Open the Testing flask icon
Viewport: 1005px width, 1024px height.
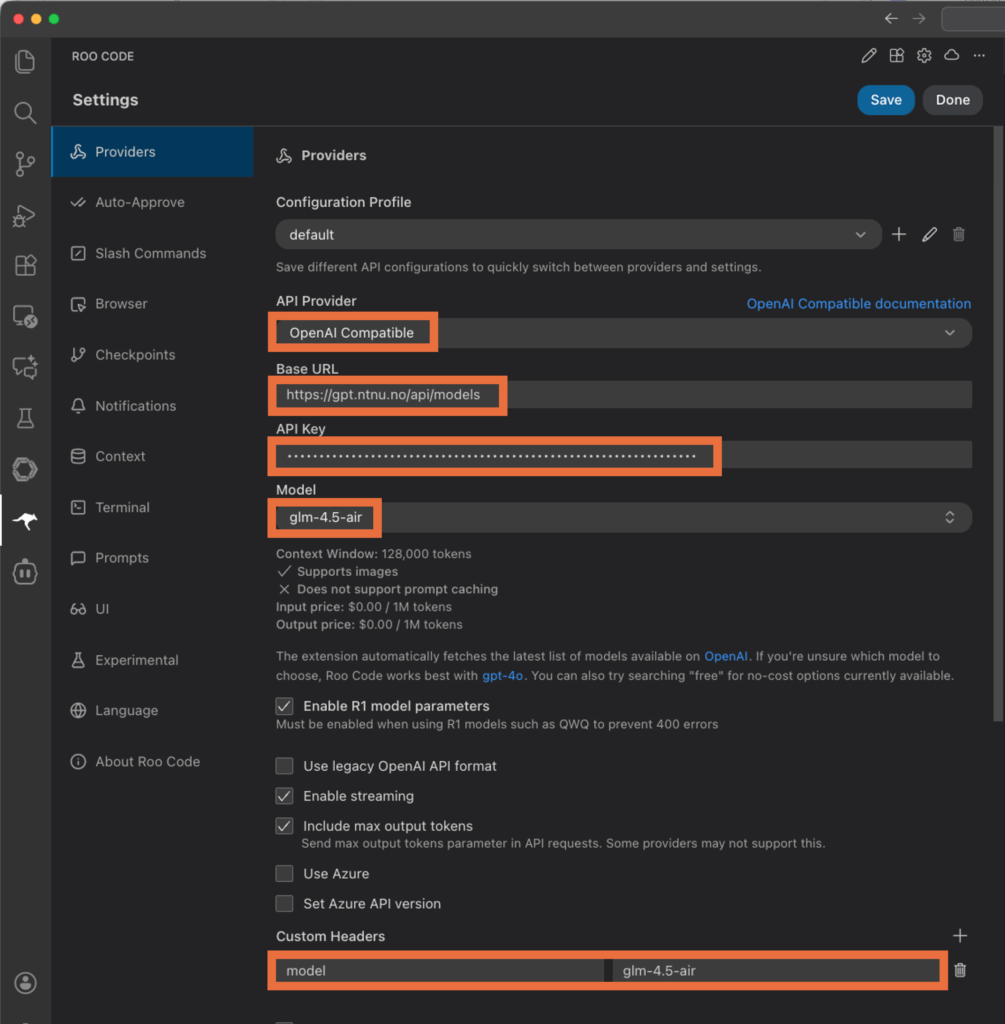tap(25, 419)
